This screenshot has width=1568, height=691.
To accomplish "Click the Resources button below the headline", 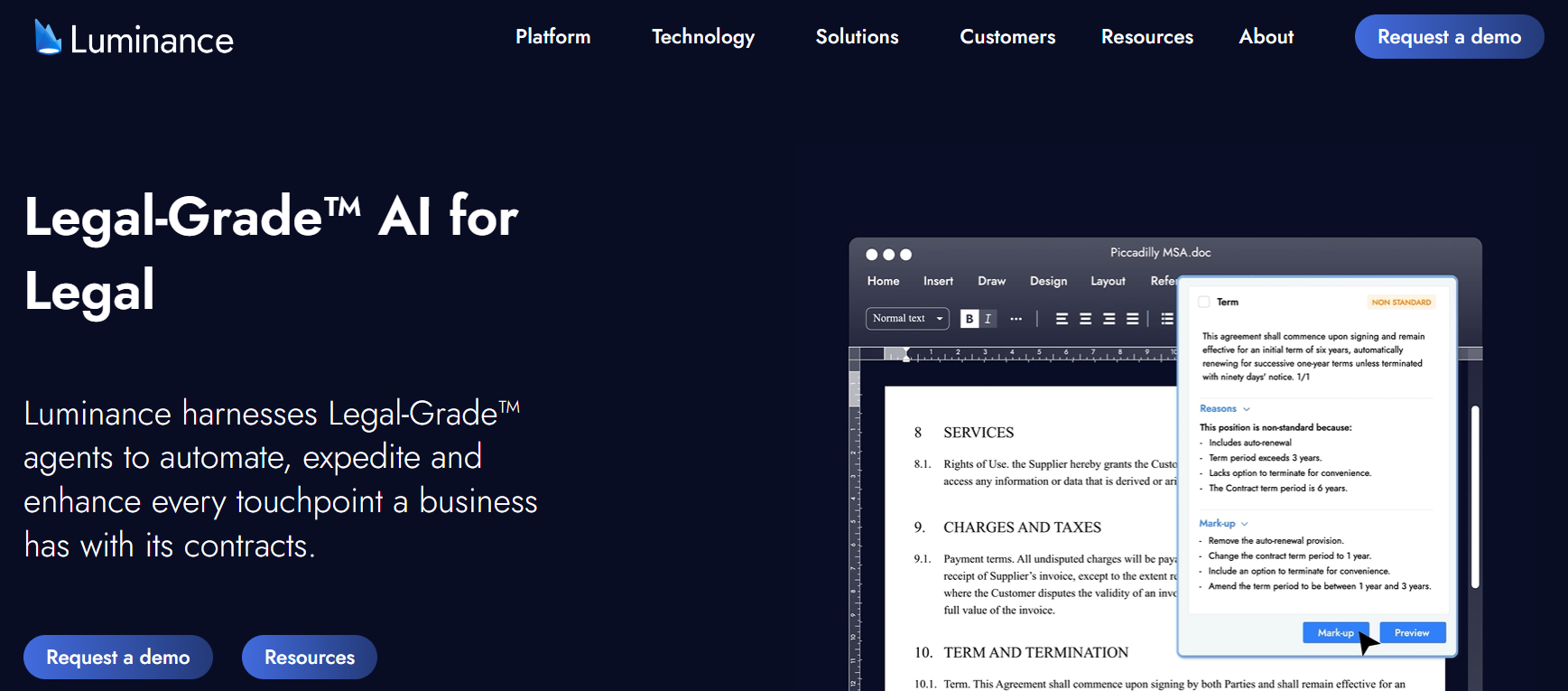I will 310,658.
